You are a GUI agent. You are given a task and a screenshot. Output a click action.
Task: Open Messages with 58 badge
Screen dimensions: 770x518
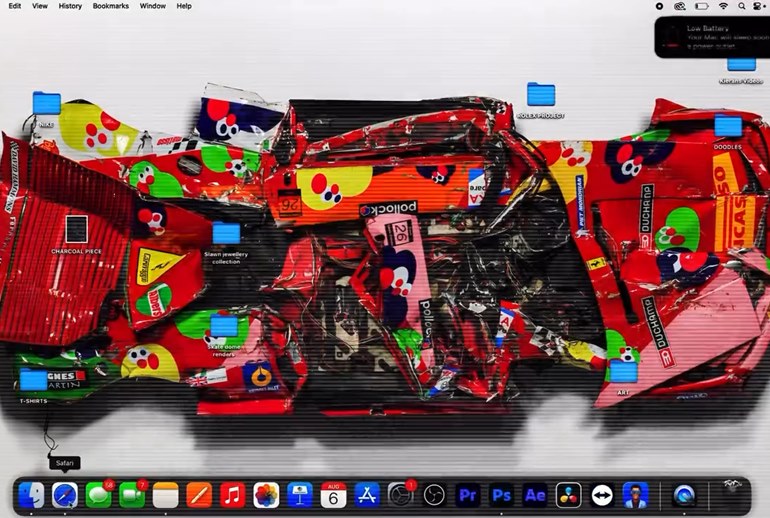pos(98,495)
